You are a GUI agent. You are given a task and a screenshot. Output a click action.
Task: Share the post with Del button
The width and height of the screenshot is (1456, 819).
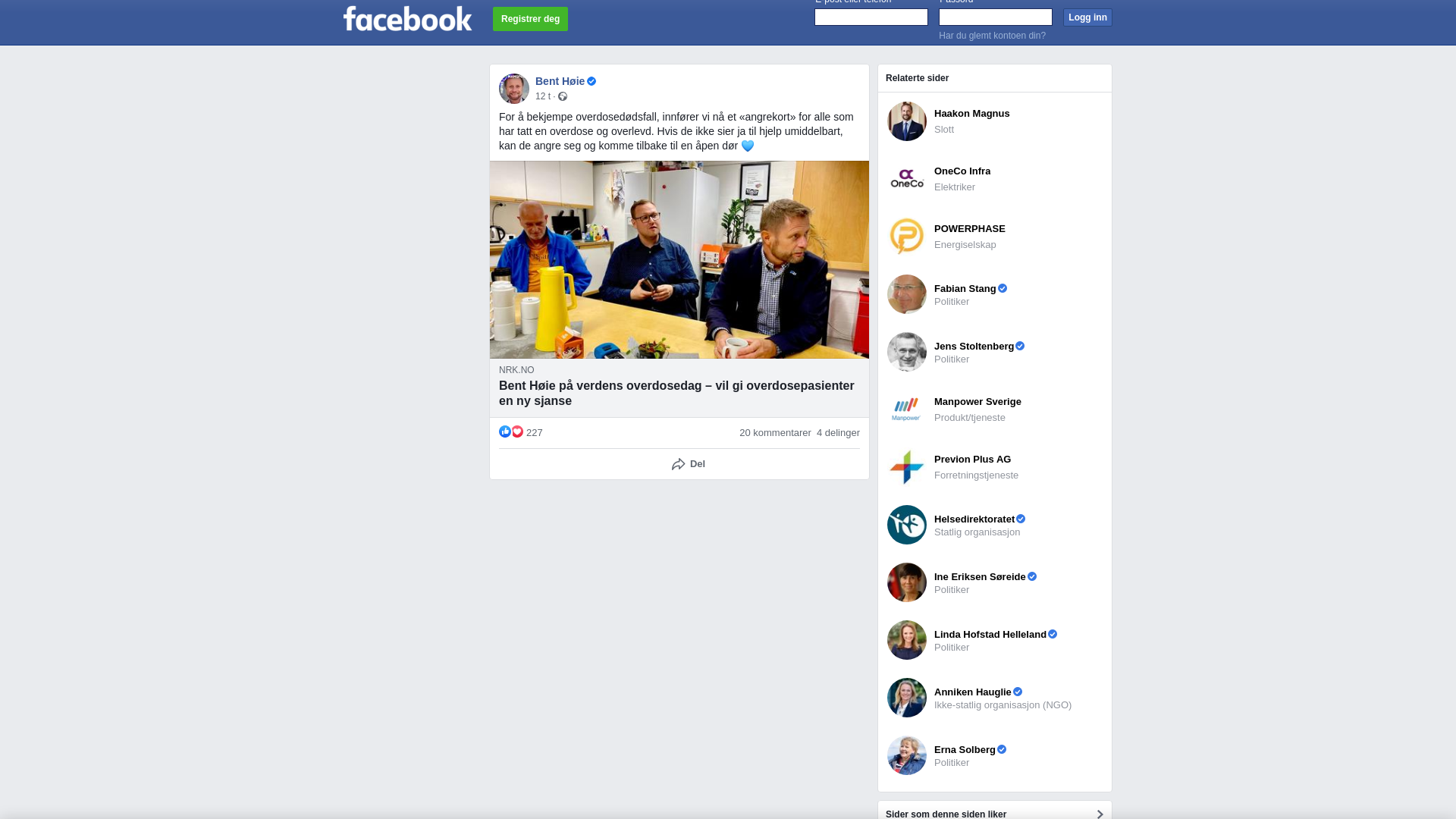click(x=689, y=464)
